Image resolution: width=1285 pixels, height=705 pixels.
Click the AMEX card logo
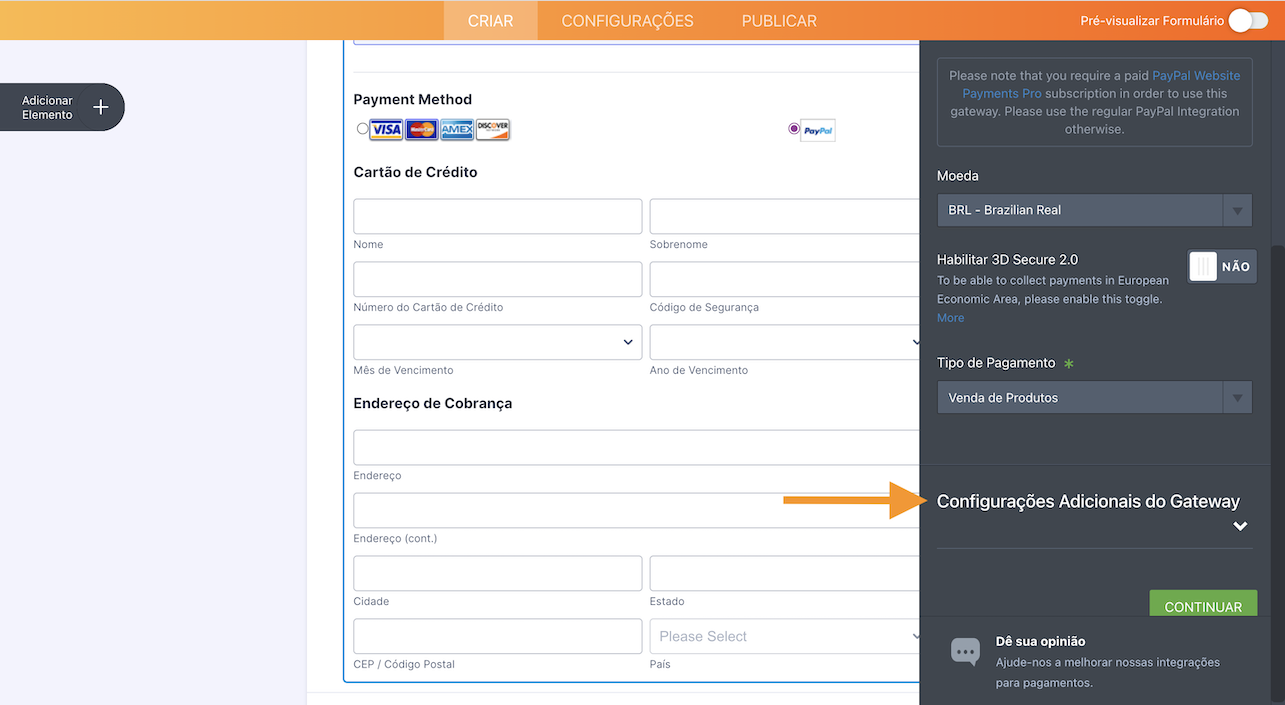[457, 130]
